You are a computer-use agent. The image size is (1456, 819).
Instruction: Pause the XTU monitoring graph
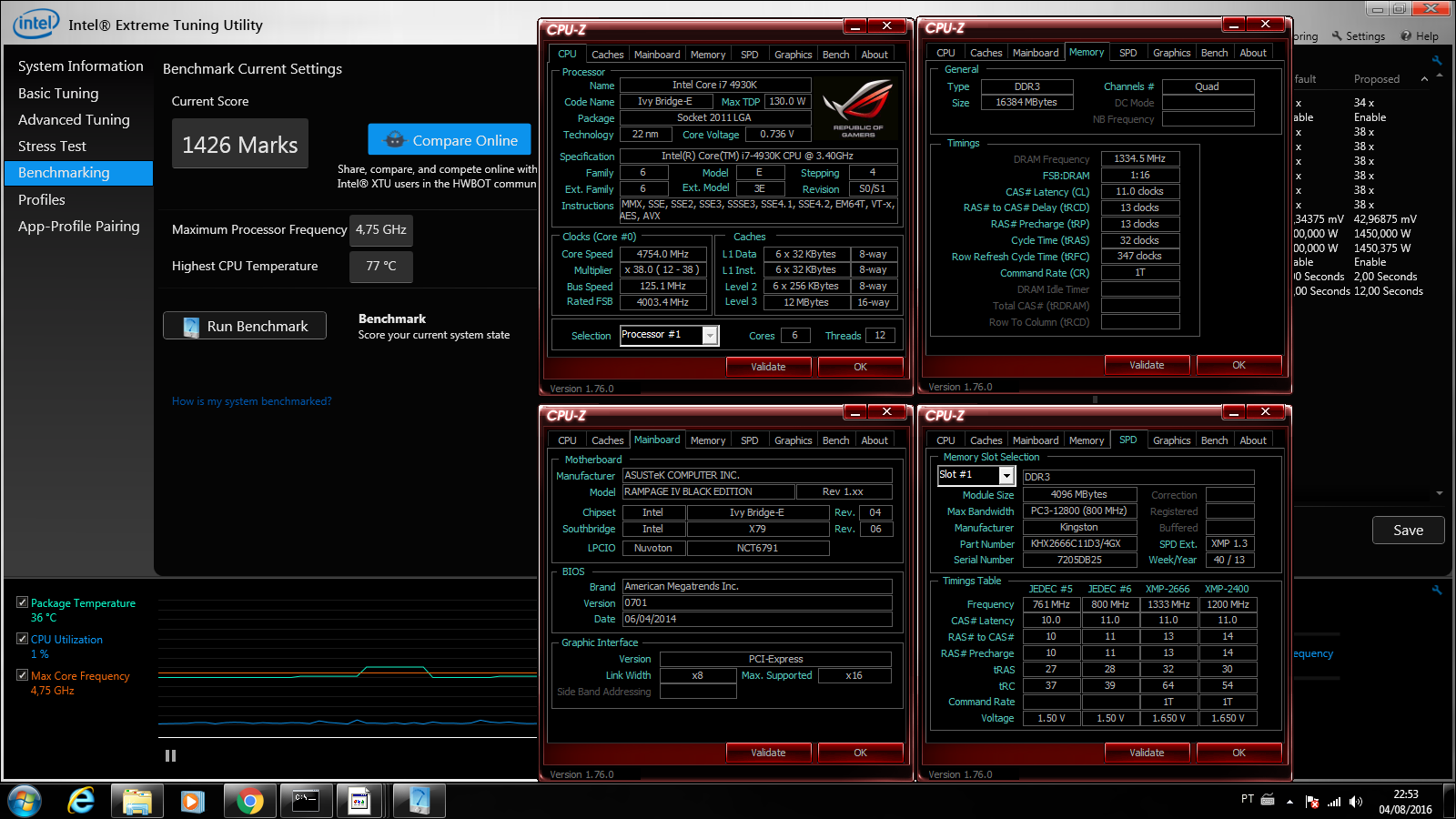pyautogui.click(x=170, y=755)
